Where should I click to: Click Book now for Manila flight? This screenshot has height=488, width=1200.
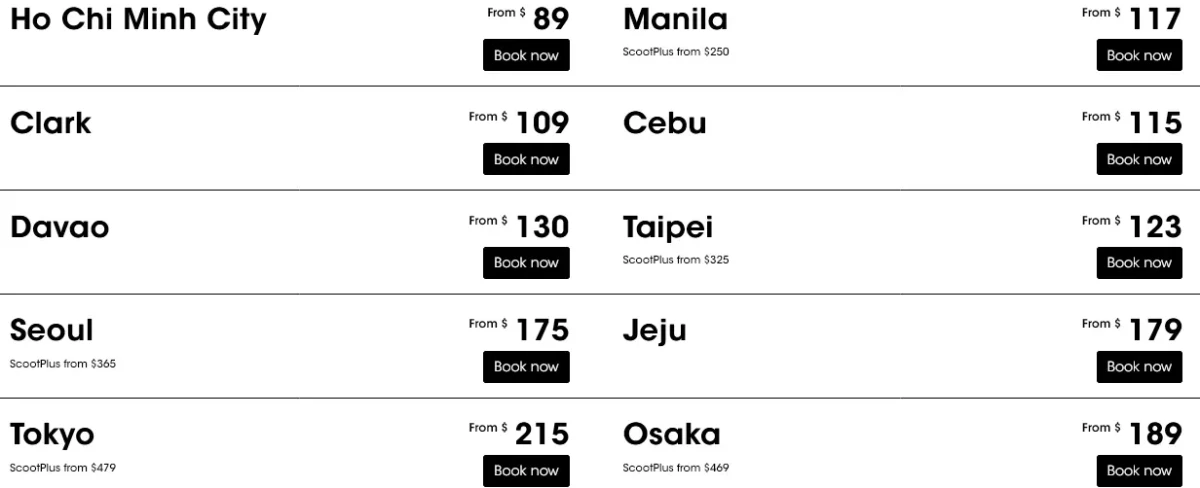point(1139,55)
